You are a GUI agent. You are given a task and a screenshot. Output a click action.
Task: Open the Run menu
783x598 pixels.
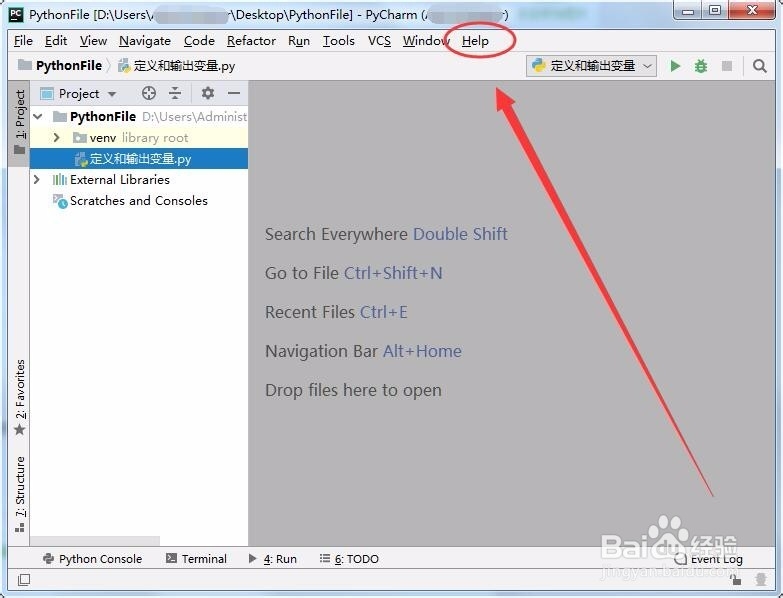[x=299, y=41]
